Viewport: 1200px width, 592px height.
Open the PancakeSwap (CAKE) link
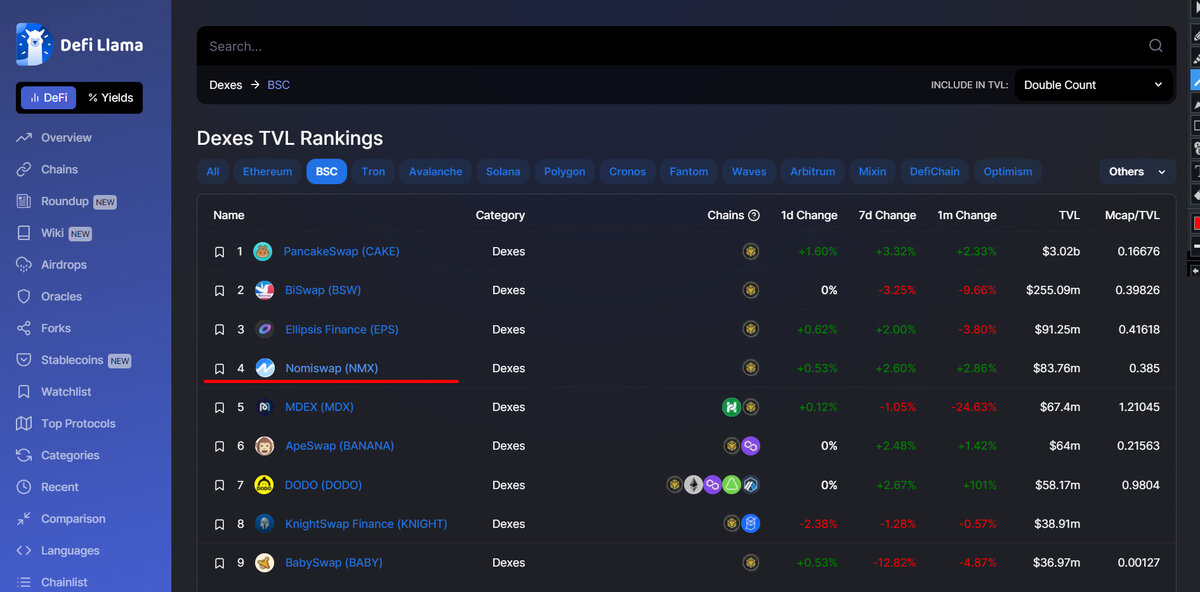[x=341, y=252]
